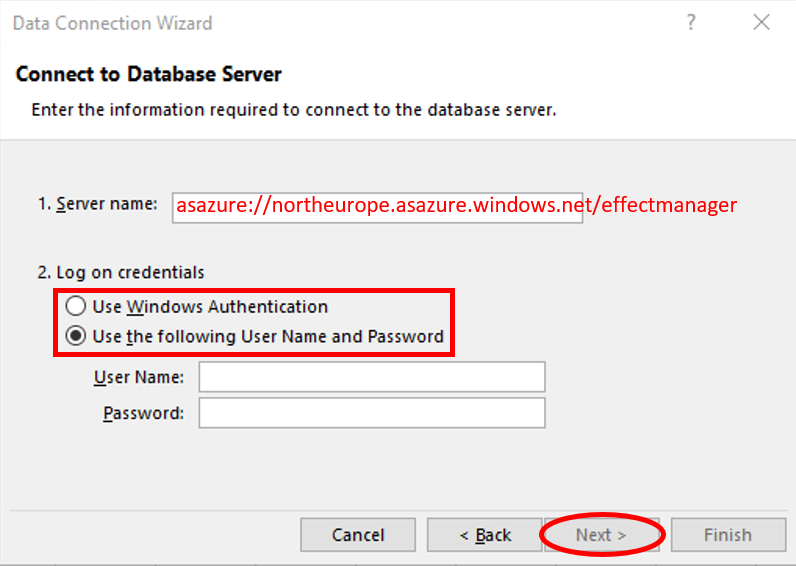The width and height of the screenshot is (796, 566).
Task: Focus the Server name input box
Action: pos(377,206)
